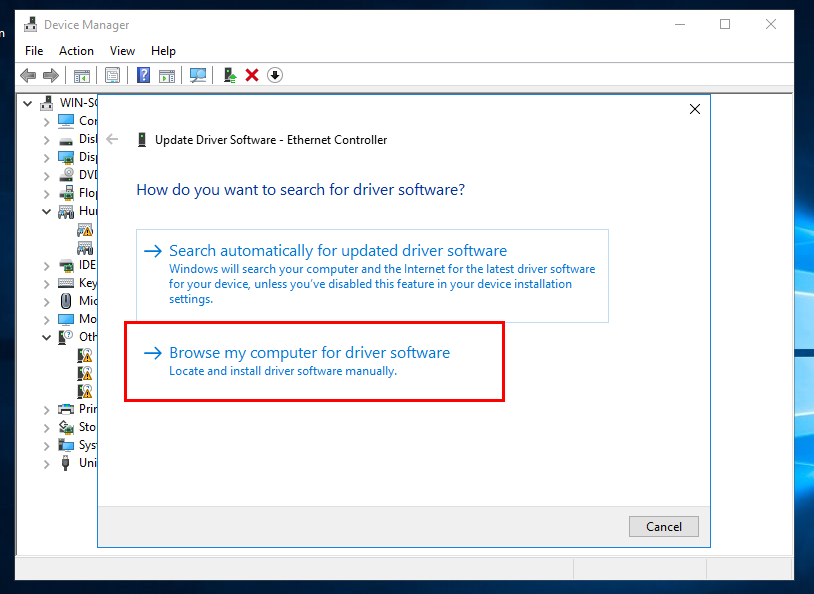The image size is (814, 594).
Task: Select the Monitors category row in tree
Action: pos(77,319)
